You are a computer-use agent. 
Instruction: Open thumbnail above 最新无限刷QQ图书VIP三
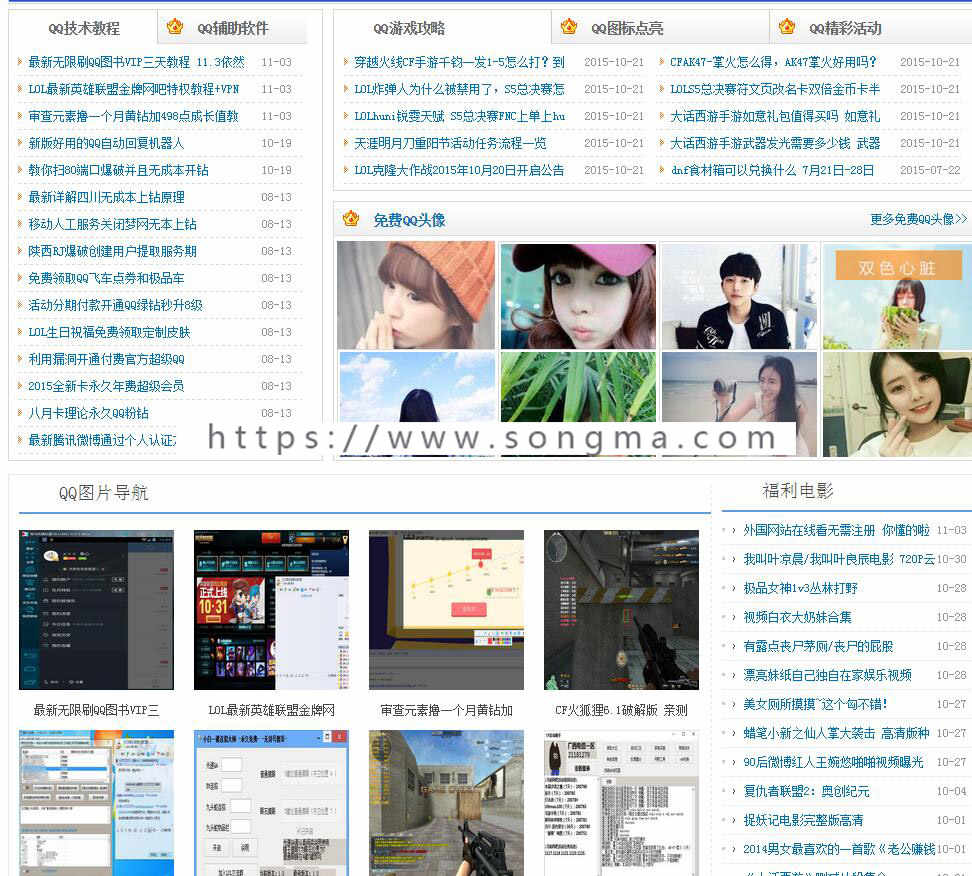pyautogui.click(x=96, y=609)
